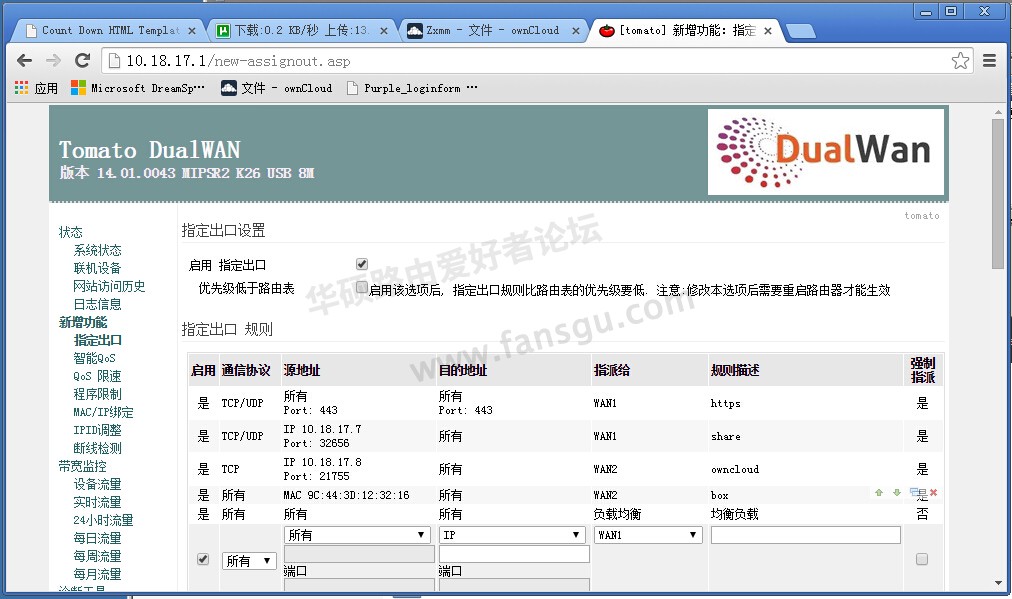Open MAC/IP绑定 in the sidebar

coord(103,412)
